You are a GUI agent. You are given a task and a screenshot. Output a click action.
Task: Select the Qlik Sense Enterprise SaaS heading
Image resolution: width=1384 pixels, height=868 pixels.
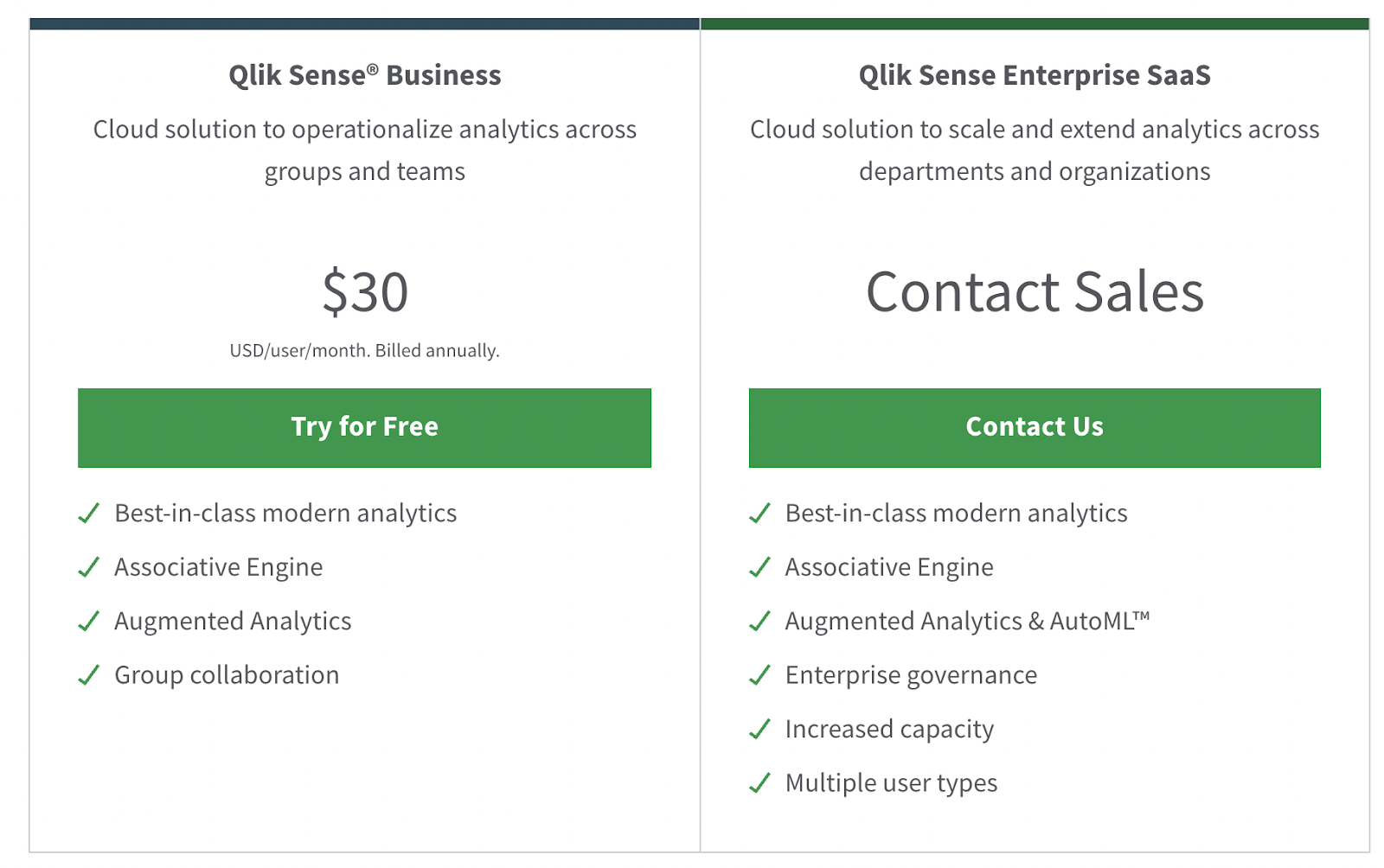1035,75
